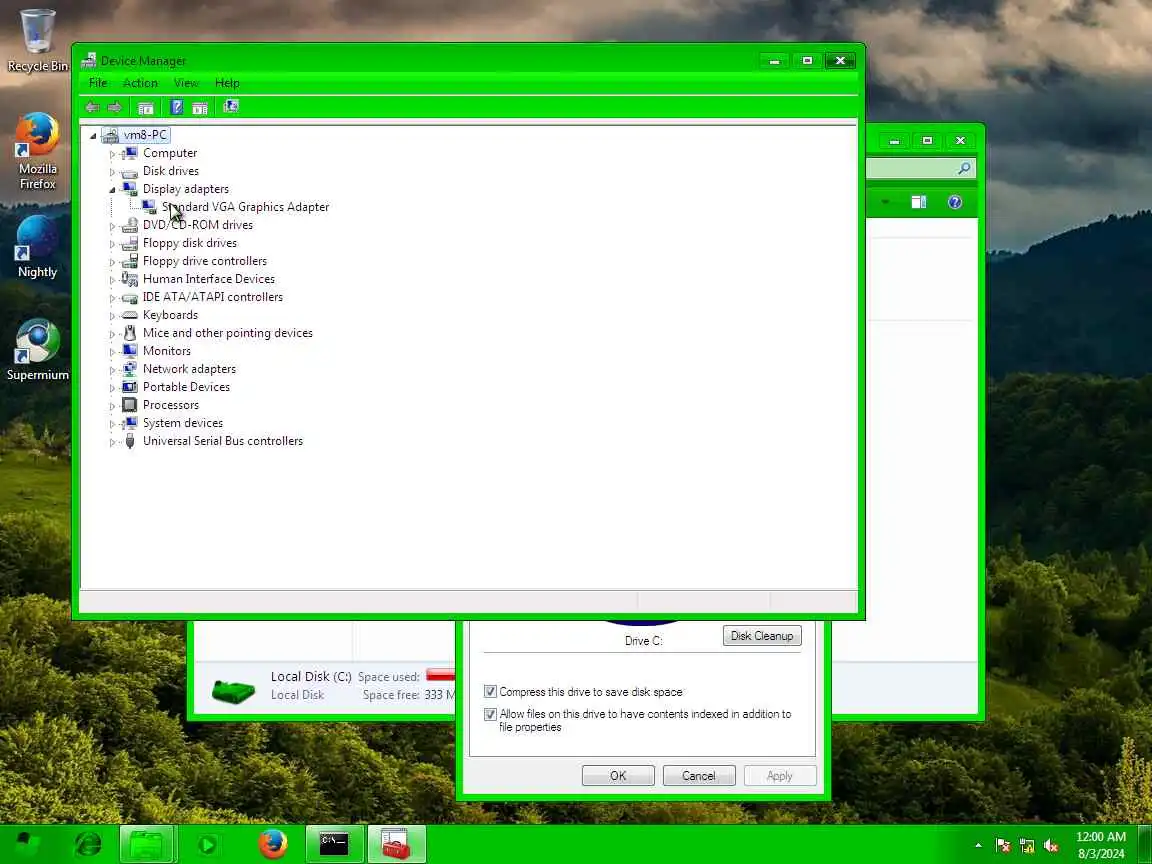Open the Recycle Bin desktop icon
This screenshot has width=1152, height=864.
point(37,40)
